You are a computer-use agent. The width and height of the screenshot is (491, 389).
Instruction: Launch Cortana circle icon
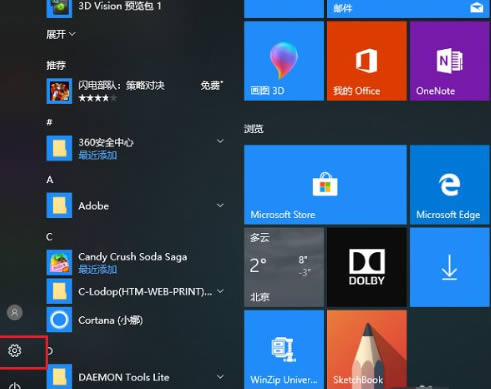point(59,320)
